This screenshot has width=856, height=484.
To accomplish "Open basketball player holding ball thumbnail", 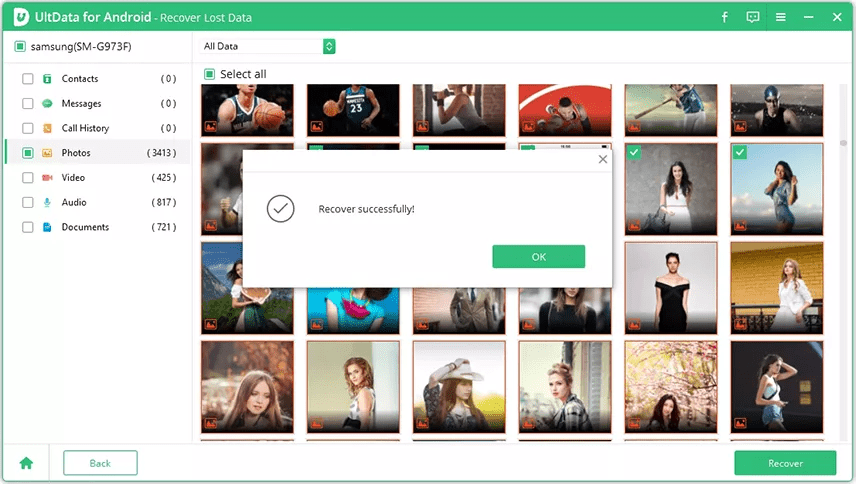I will click(x=247, y=110).
